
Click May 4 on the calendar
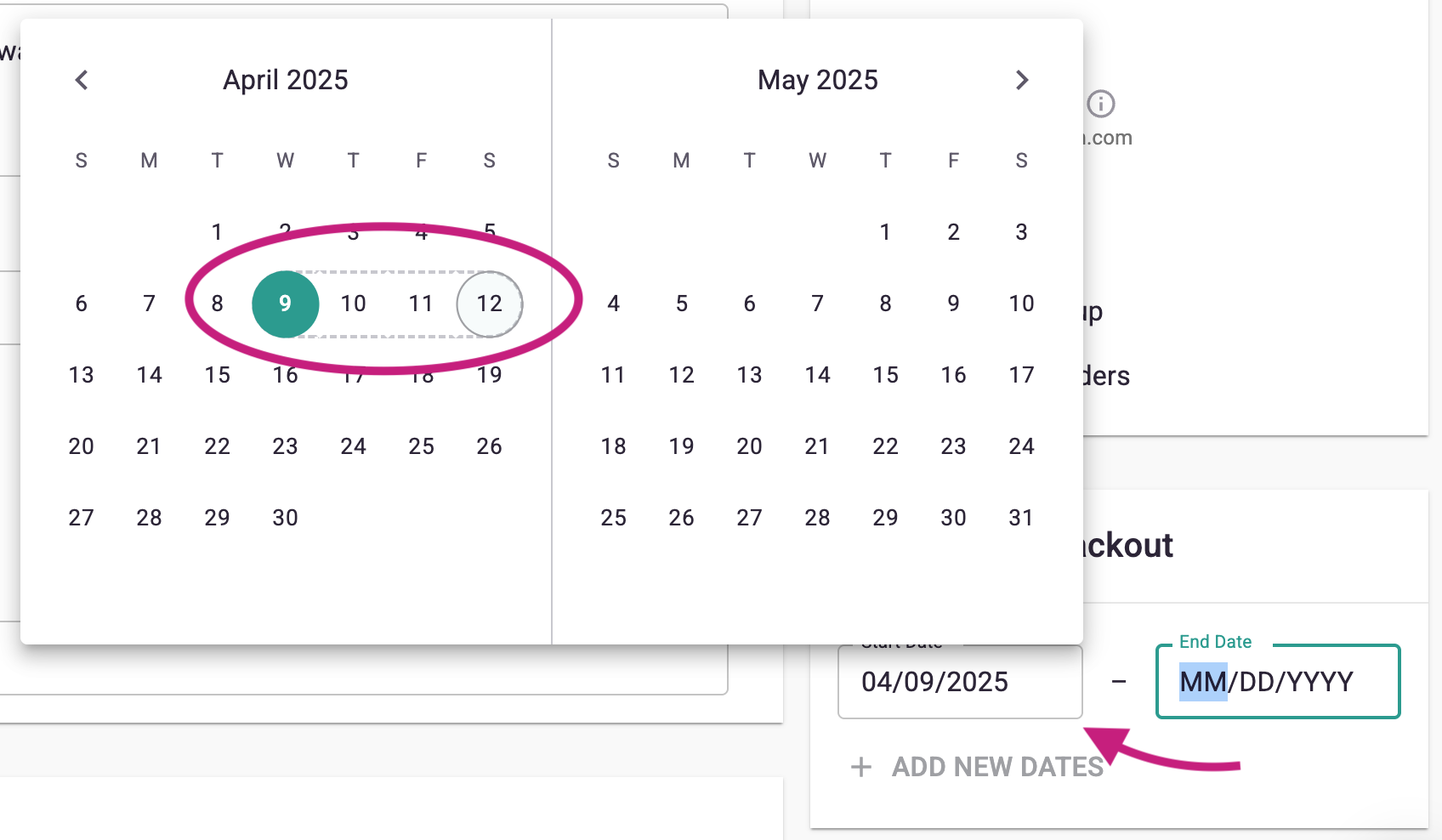(613, 304)
